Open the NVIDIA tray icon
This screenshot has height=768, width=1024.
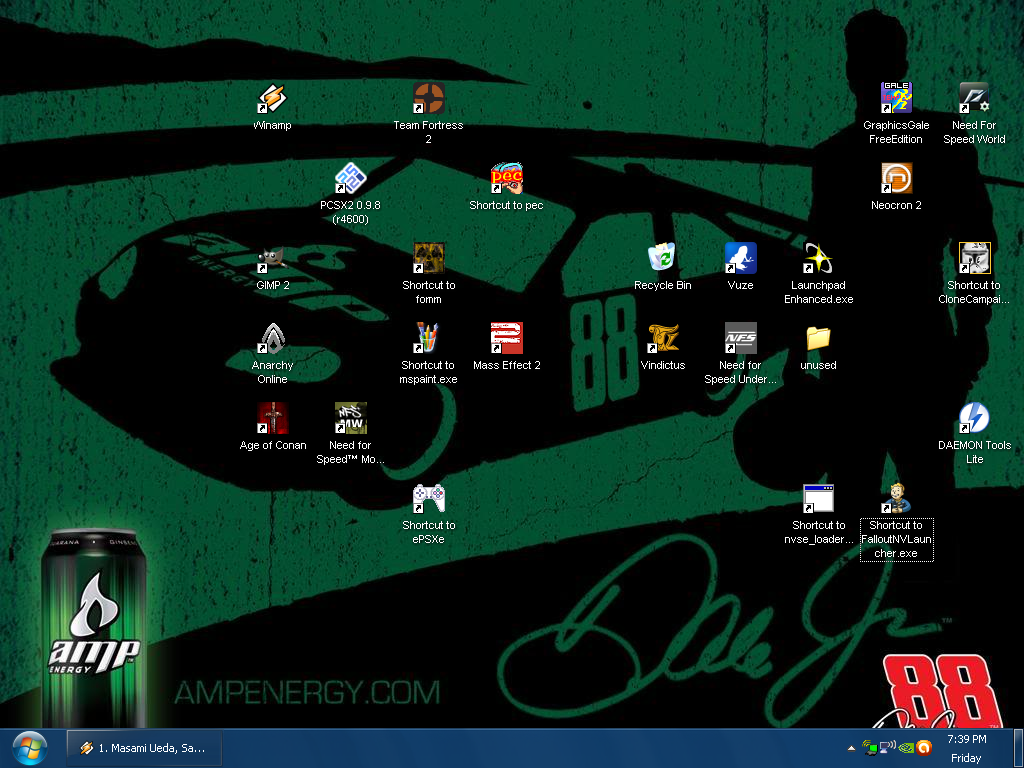[906, 748]
